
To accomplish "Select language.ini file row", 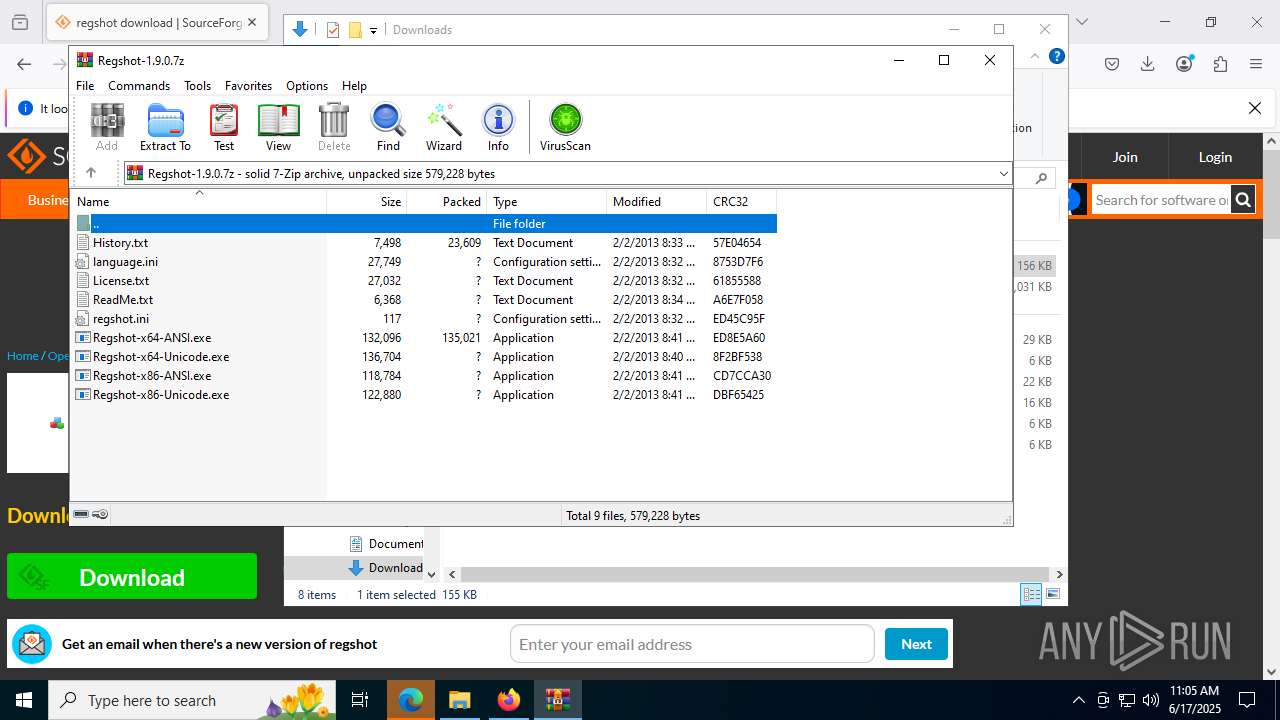I will point(425,262).
